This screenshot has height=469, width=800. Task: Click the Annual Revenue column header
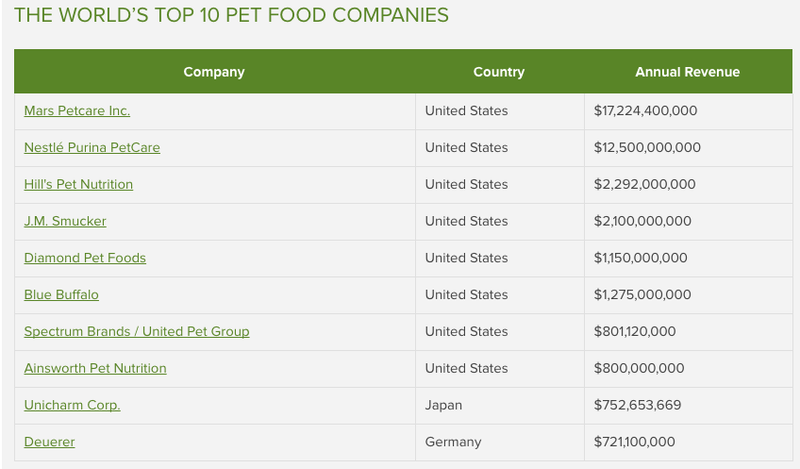pos(687,72)
